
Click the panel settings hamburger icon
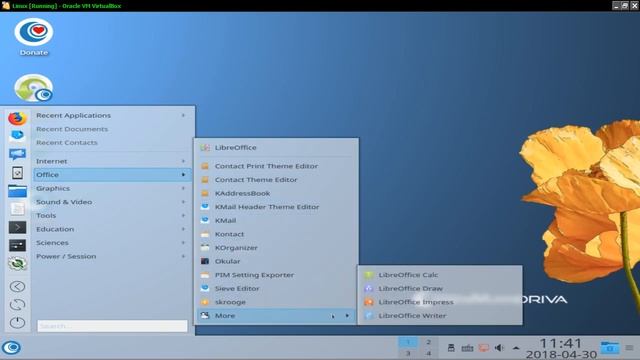click(629, 348)
